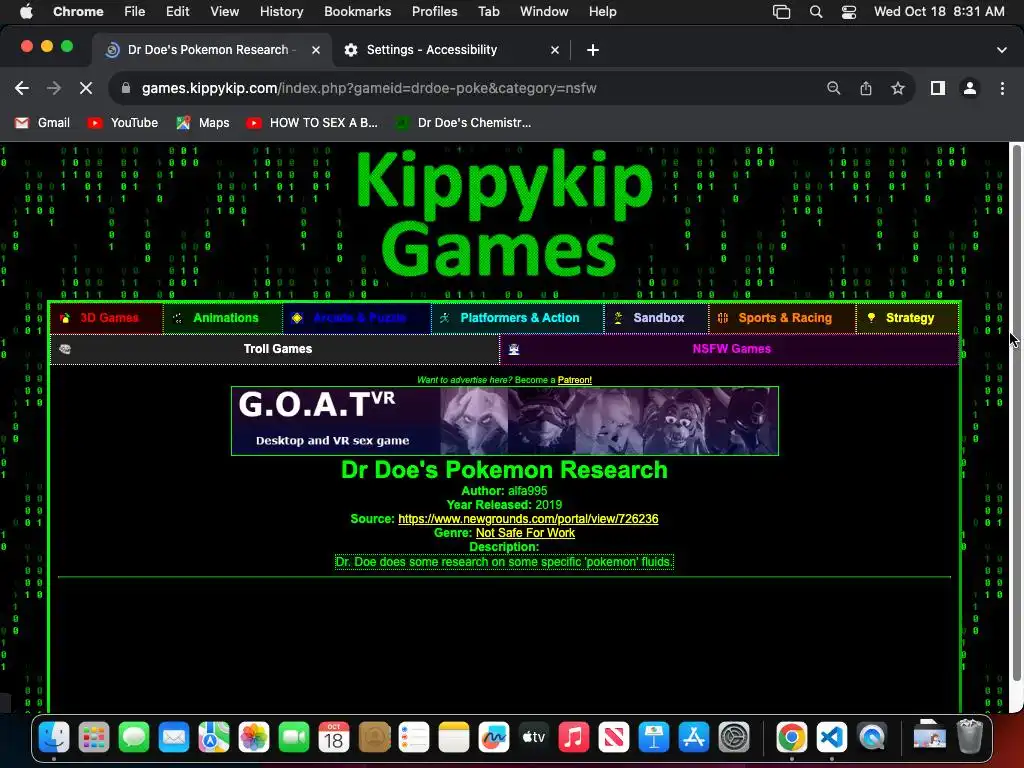
Task: Open Visual Studio Code from the Dock
Action: [831, 738]
